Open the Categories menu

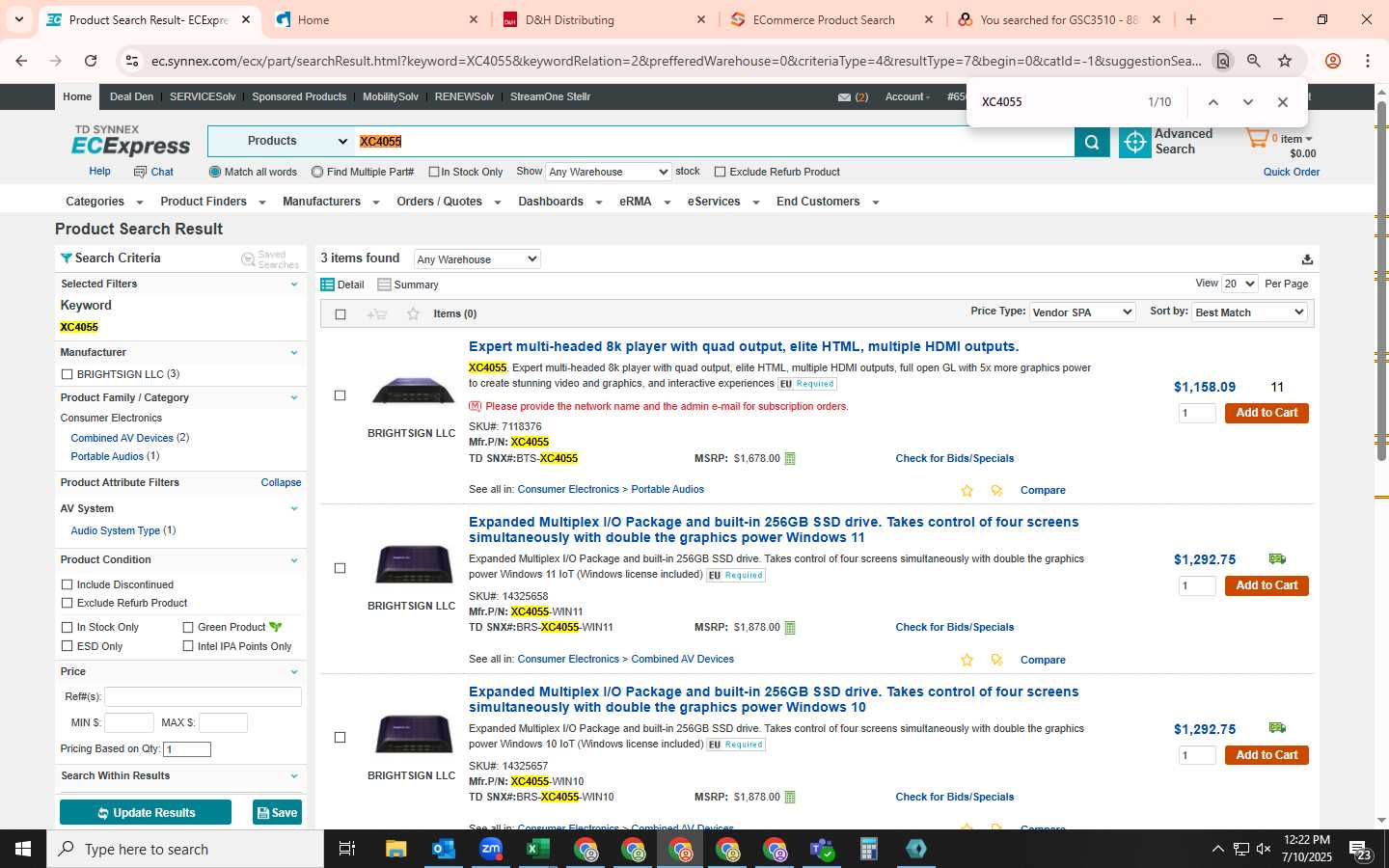pos(103,202)
